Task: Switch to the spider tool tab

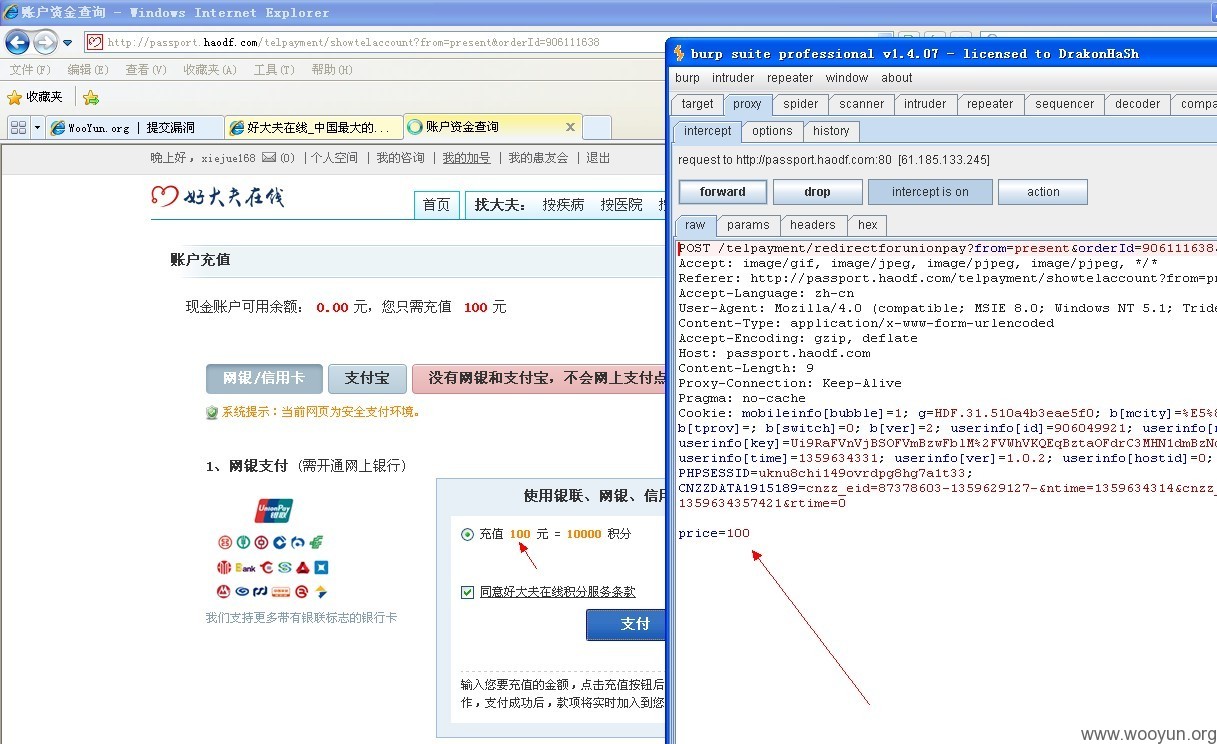Action: [801, 104]
